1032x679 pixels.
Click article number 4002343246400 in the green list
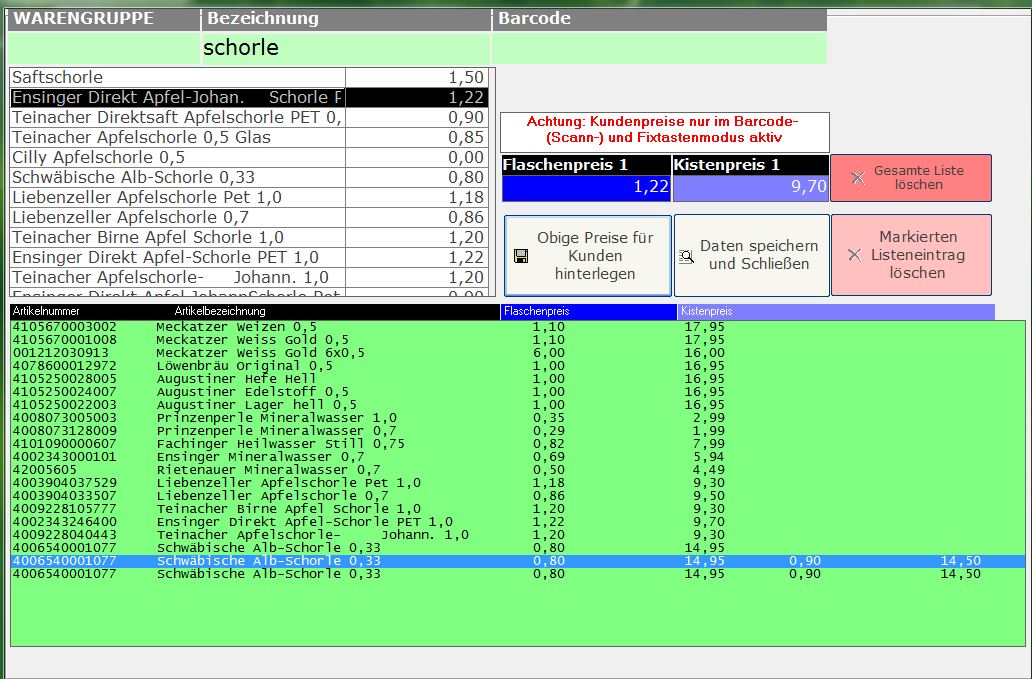(64, 522)
